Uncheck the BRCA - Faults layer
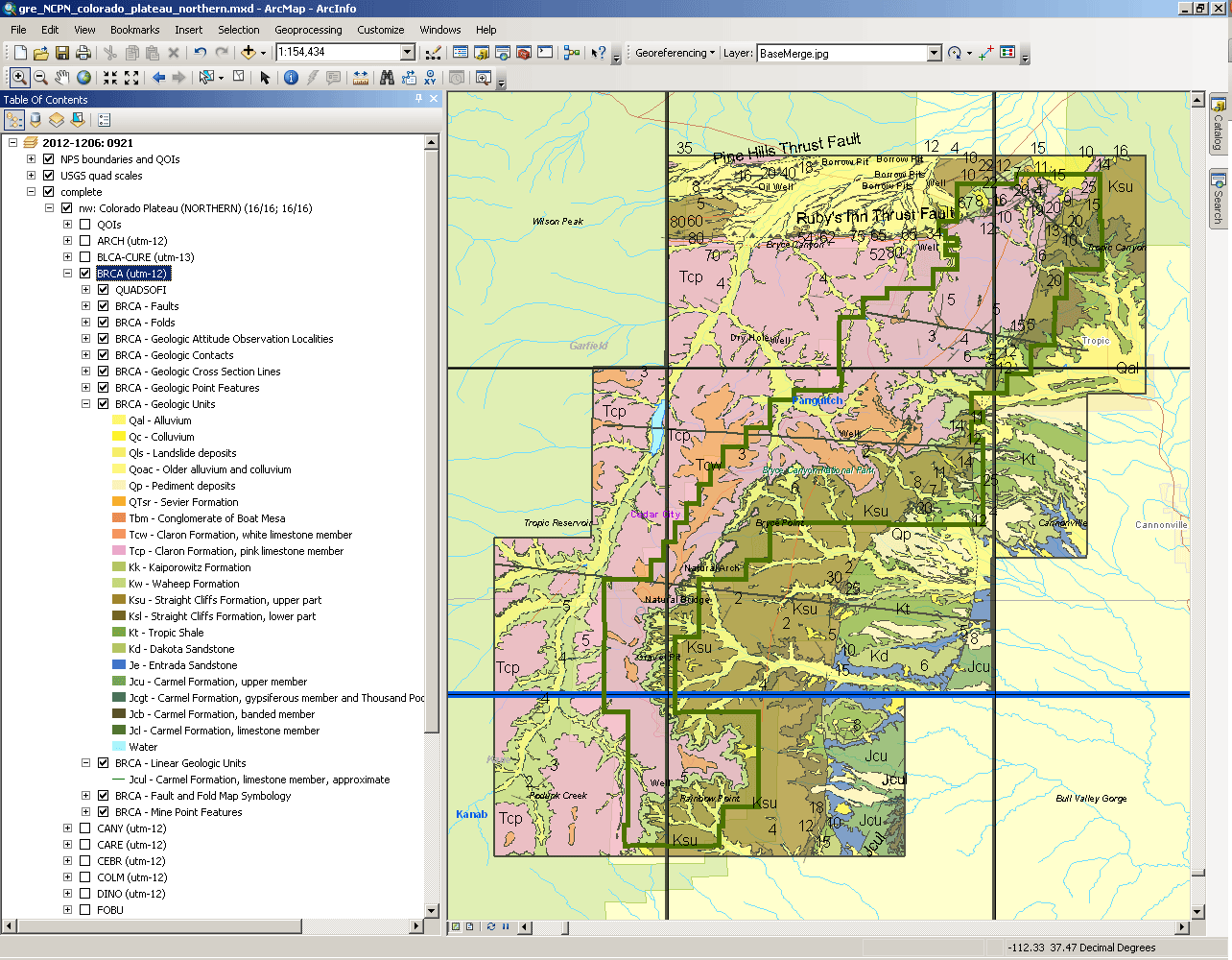 [x=104, y=306]
